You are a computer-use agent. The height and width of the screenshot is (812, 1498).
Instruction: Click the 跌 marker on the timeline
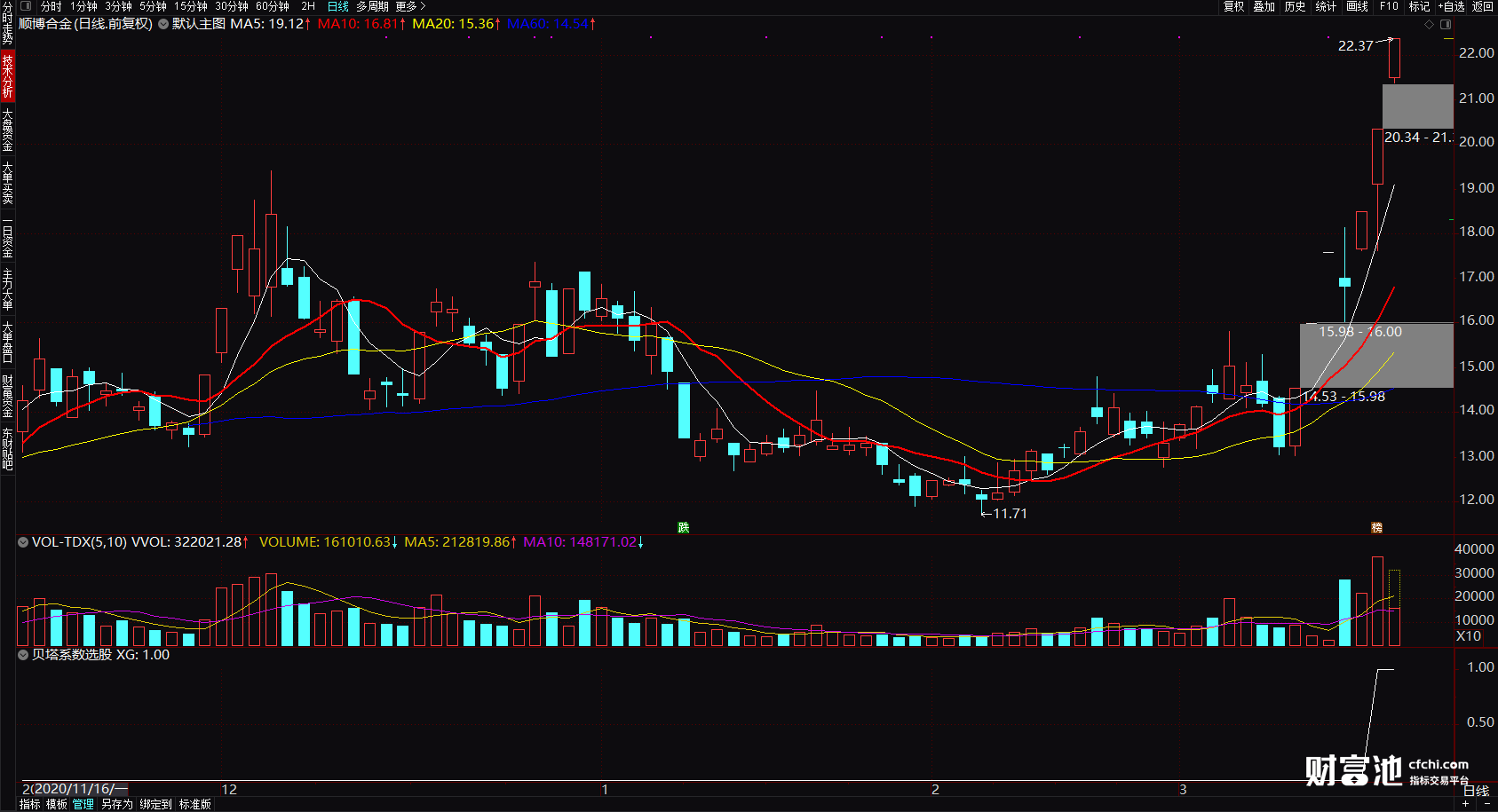click(684, 527)
